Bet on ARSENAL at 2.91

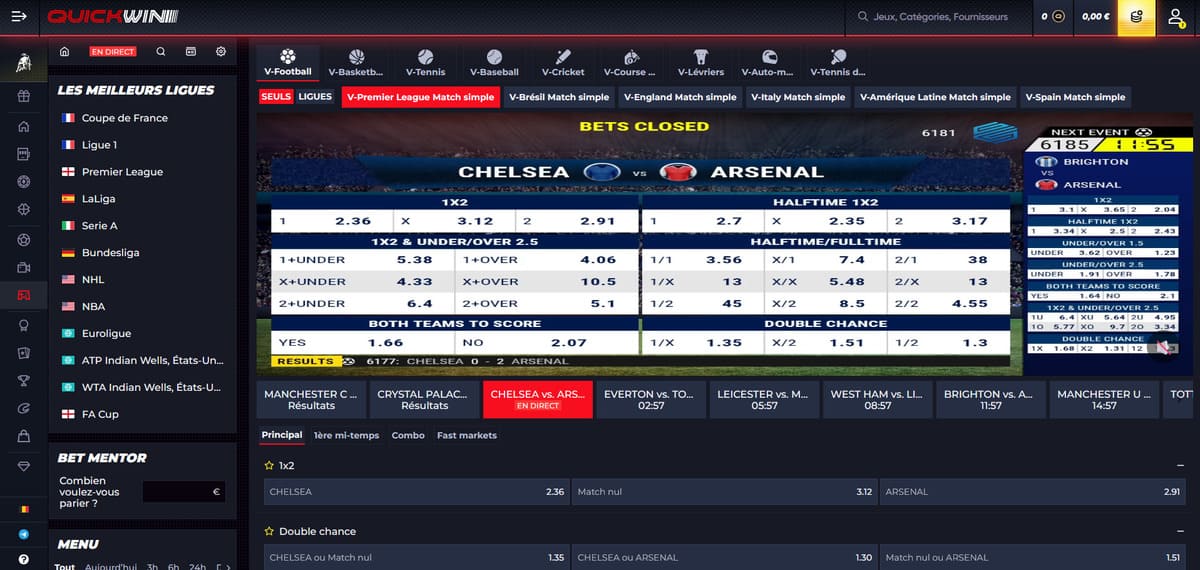[x=1033, y=492]
